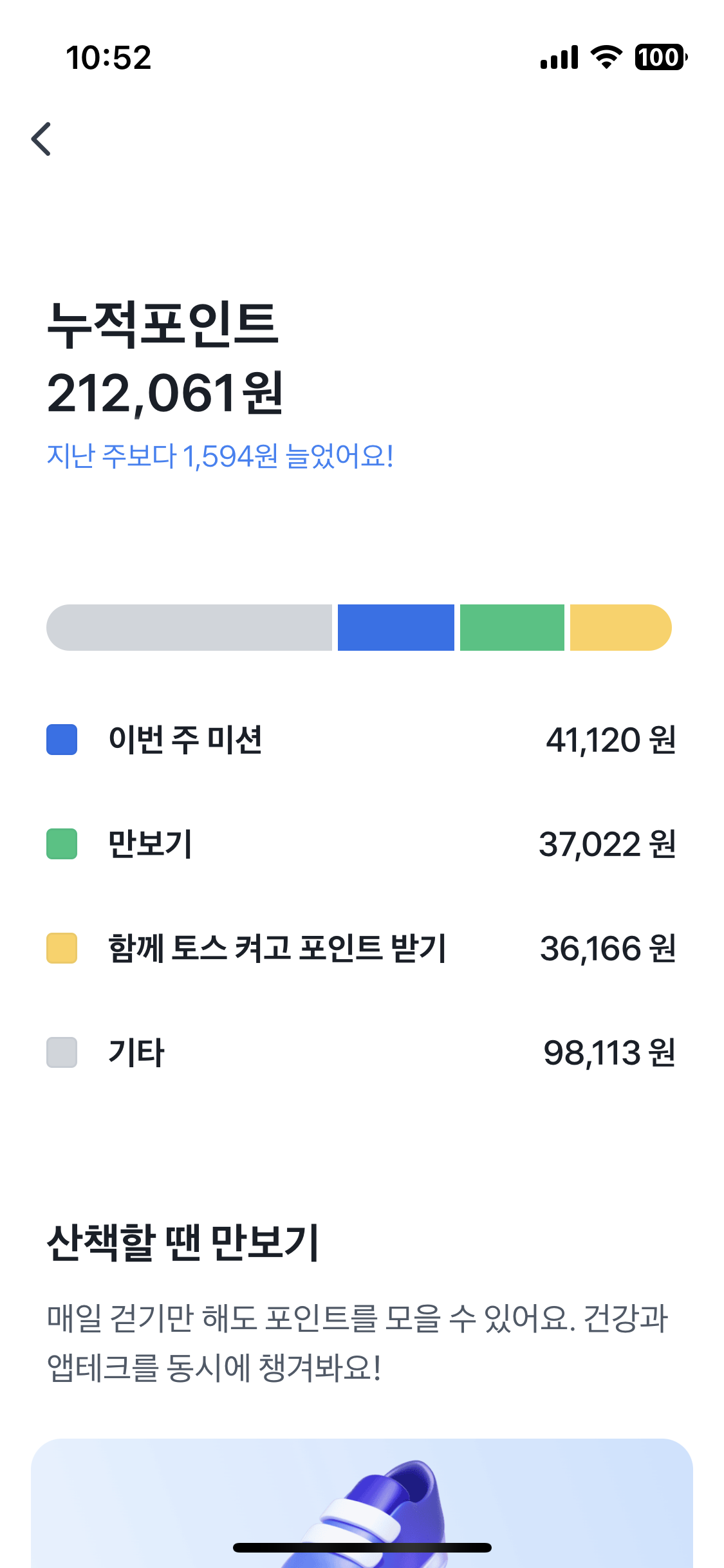Select 함께 토스 켜고 포인트 받기

[x=277, y=948]
